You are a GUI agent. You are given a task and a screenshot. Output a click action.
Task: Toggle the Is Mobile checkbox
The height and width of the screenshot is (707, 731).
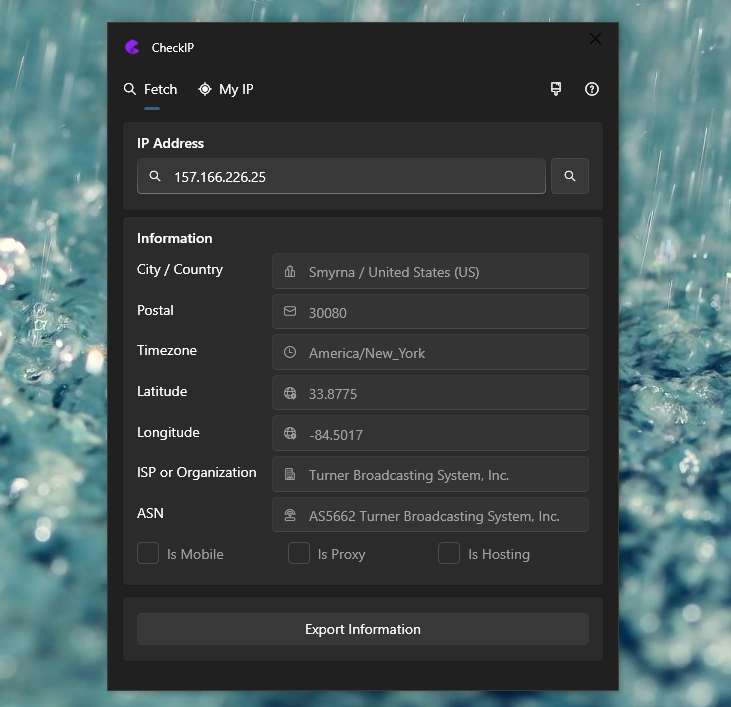coord(148,553)
